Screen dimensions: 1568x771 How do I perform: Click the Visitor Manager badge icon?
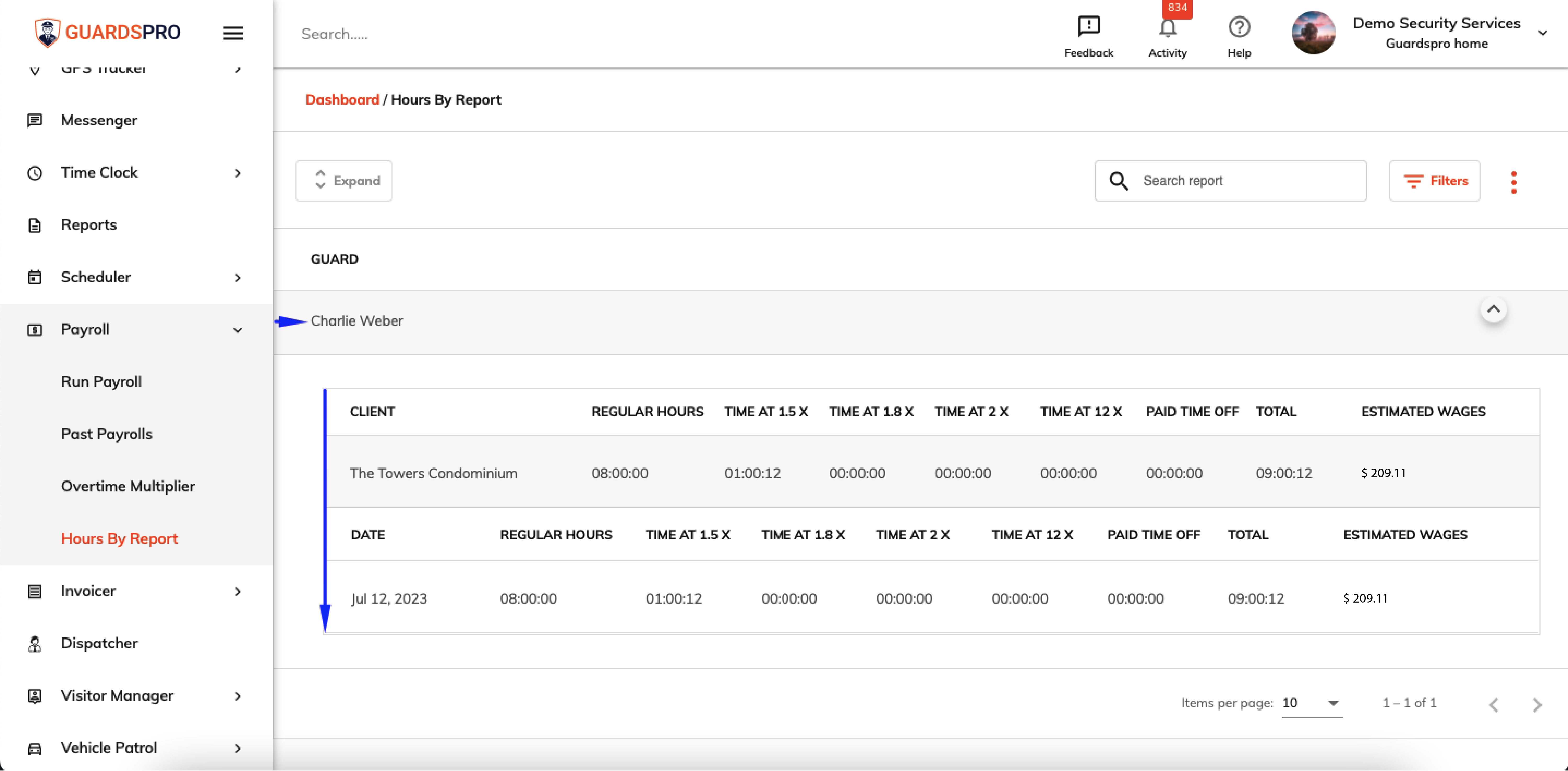pyautogui.click(x=35, y=696)
